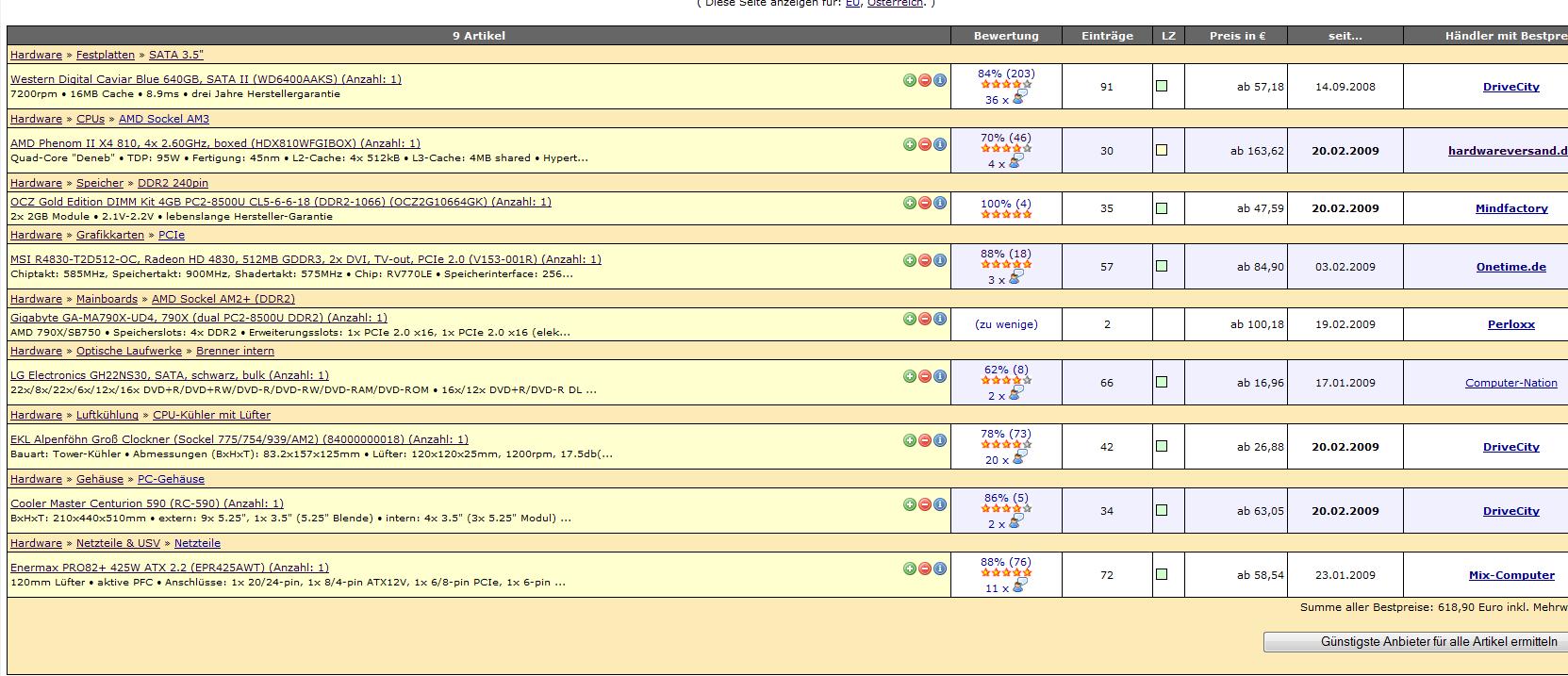Open info icon for MSI R4830 Radeon HD 4830
The width and height of the screenshot is (1568, 676).
(x=940, y=260)
